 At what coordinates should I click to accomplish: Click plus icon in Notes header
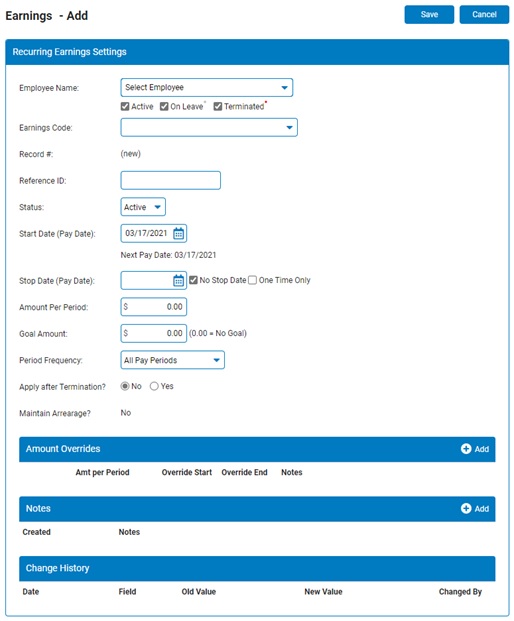466,509
